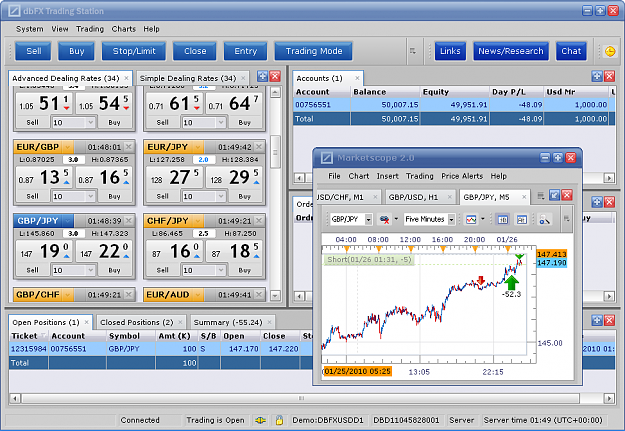Click the Dealing Rates vertical scrollbar thumb

pos(275,152)
